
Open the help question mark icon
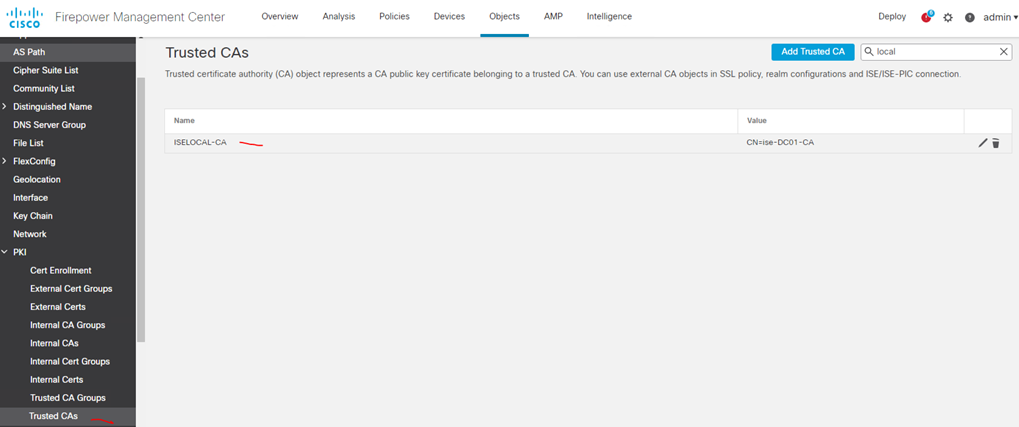point(970,18)
